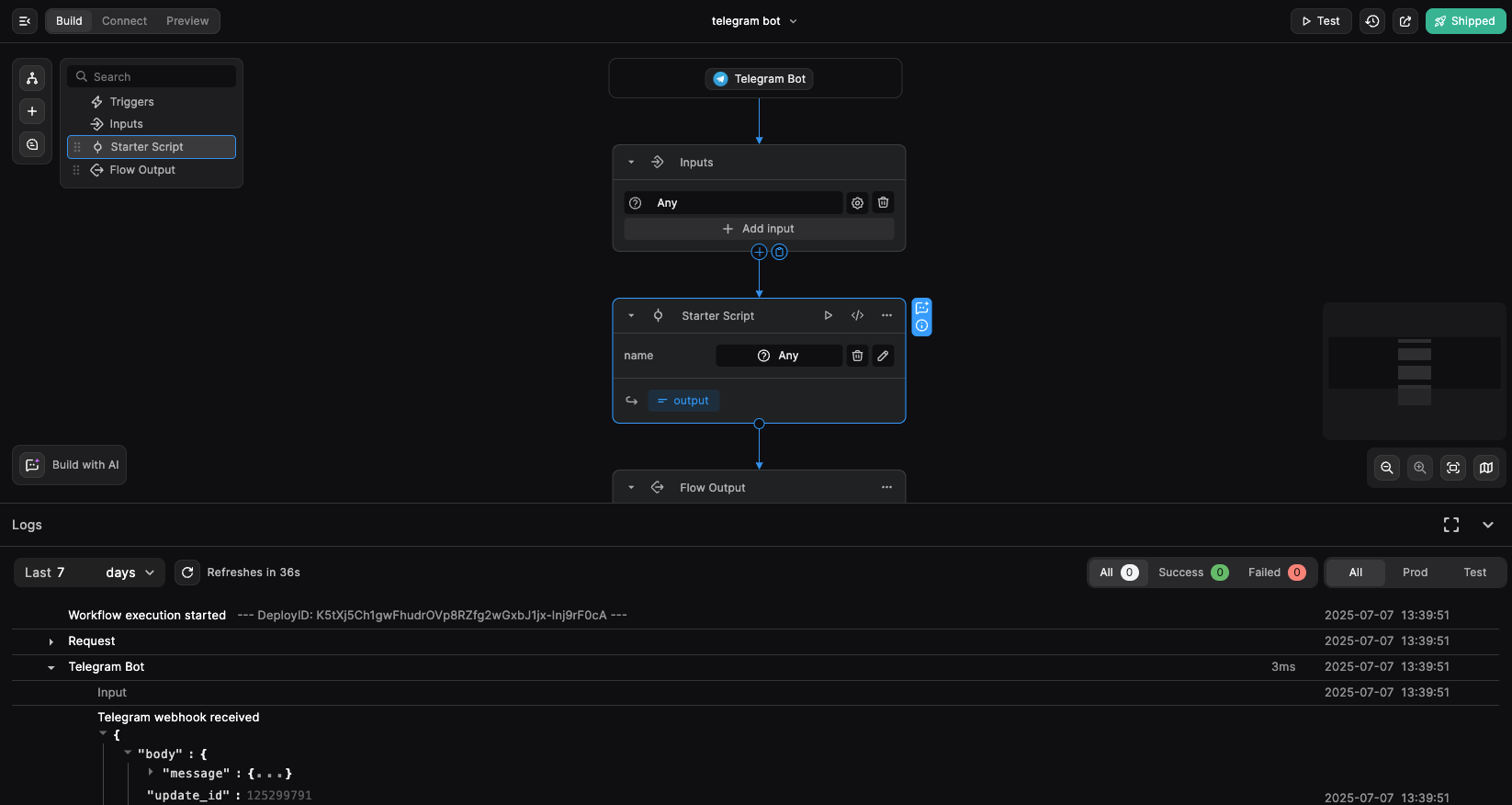Edit the name parameter with pencil icon
Screen dimensions: 1512x805
click(x=883, y=356)
